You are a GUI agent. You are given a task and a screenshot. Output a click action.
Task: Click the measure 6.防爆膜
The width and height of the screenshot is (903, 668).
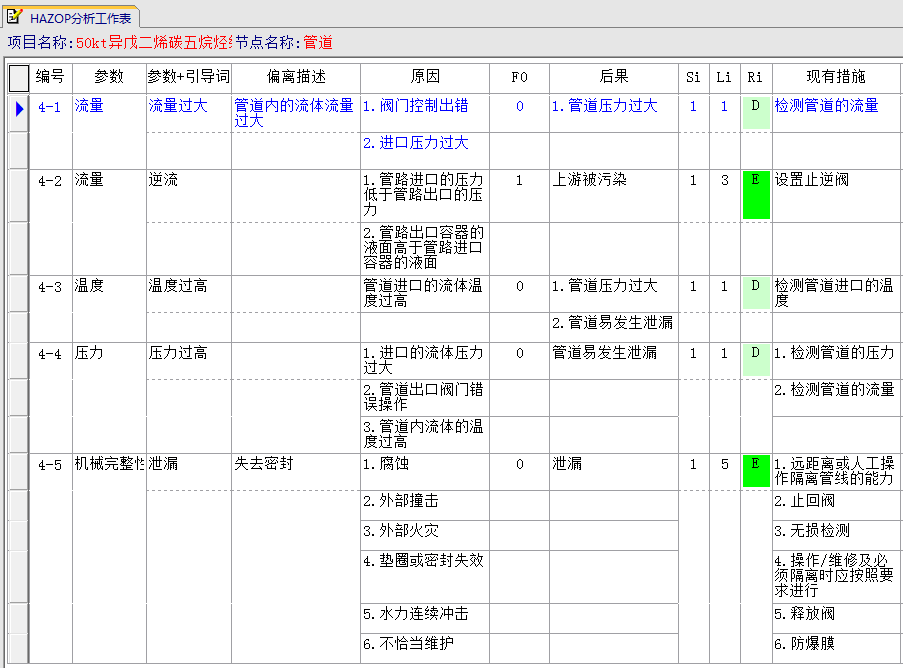tap(836, 648)
